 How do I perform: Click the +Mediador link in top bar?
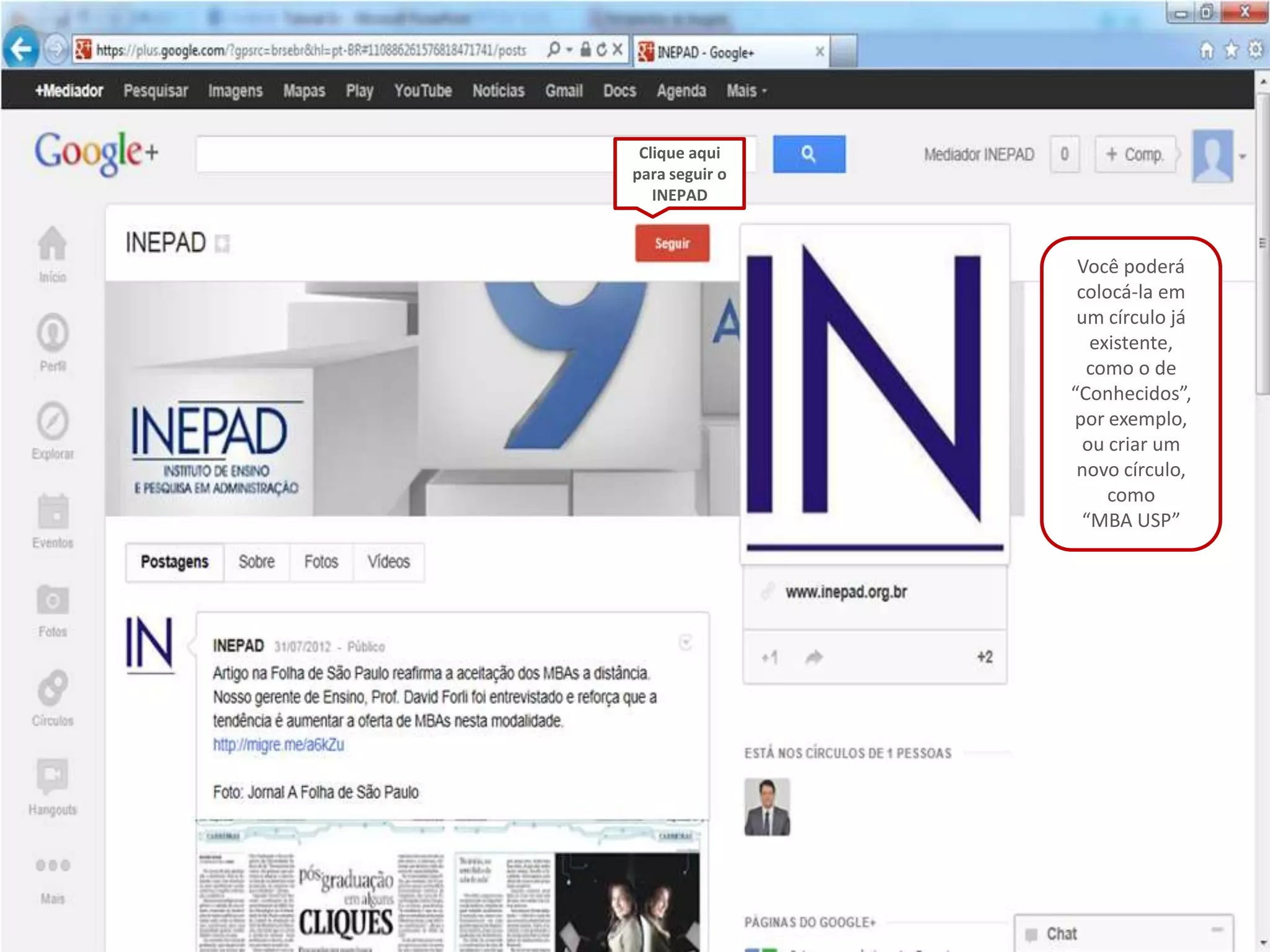click(69, 91)
